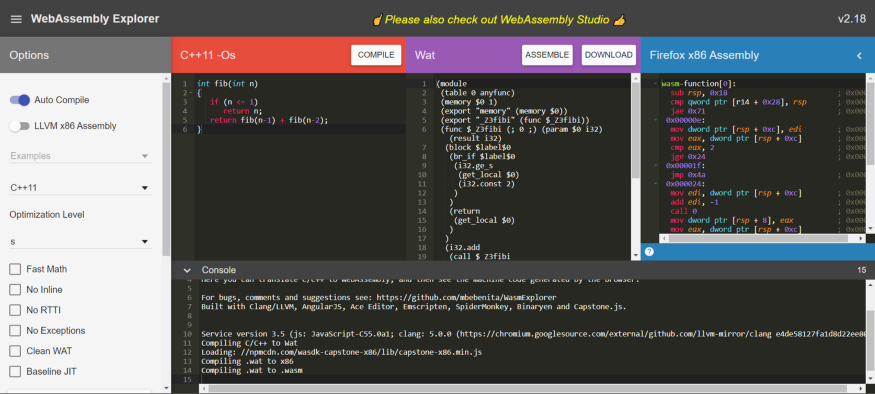Click 'Compiling .wat to x86' console line
This screenshot has width=875, height=394.
click(x=247, y=361)
